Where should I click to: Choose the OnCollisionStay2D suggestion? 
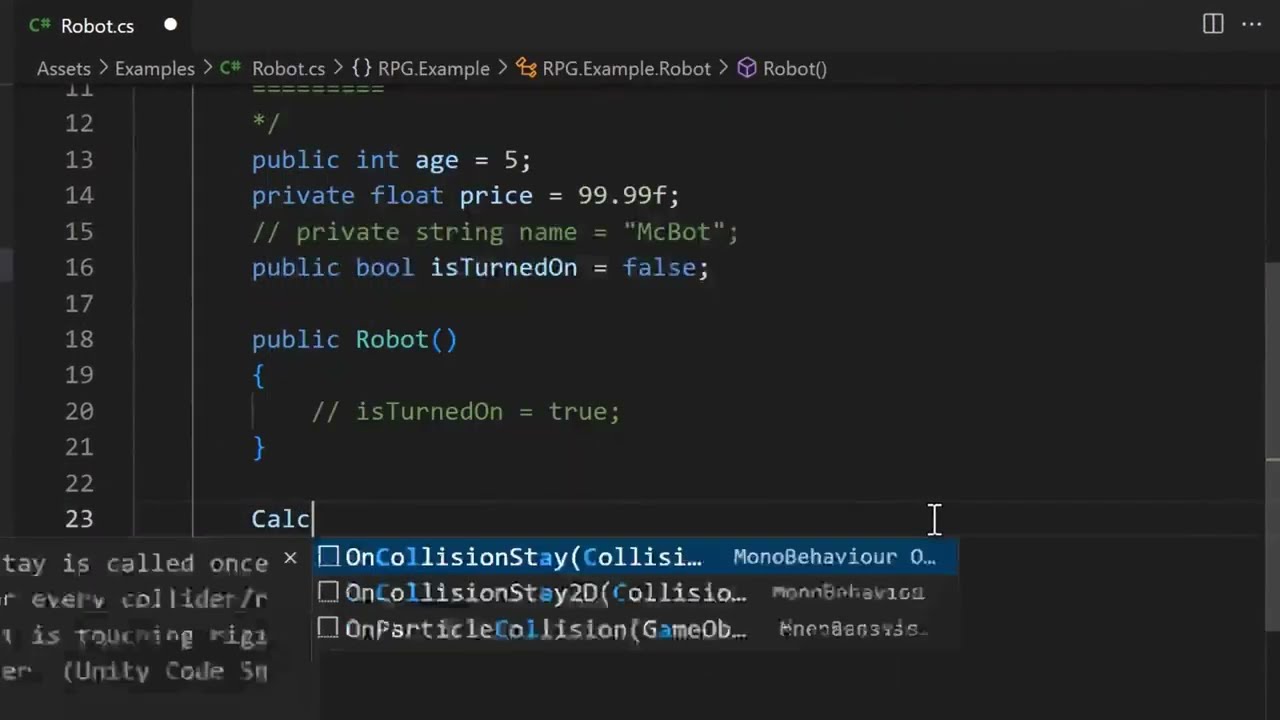637,593
